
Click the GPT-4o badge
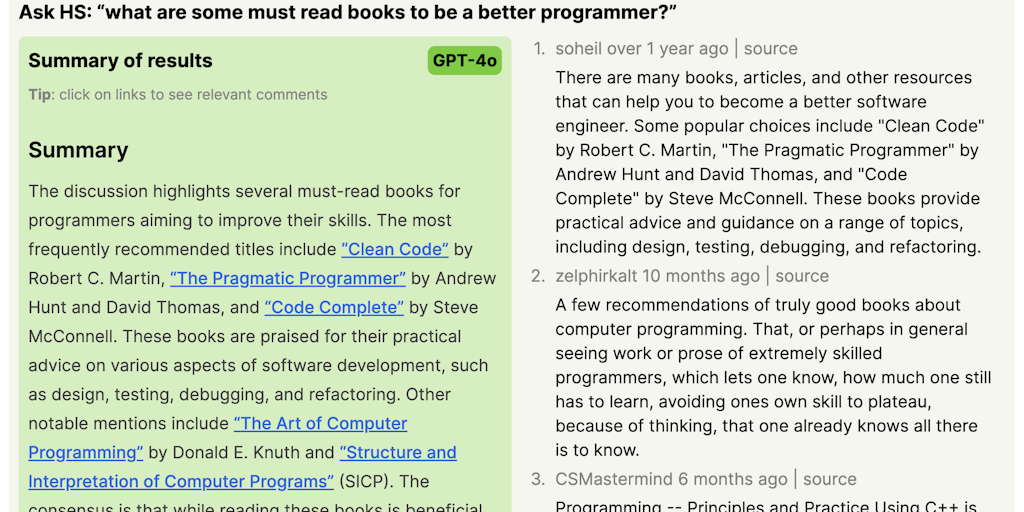coord(465,60)
